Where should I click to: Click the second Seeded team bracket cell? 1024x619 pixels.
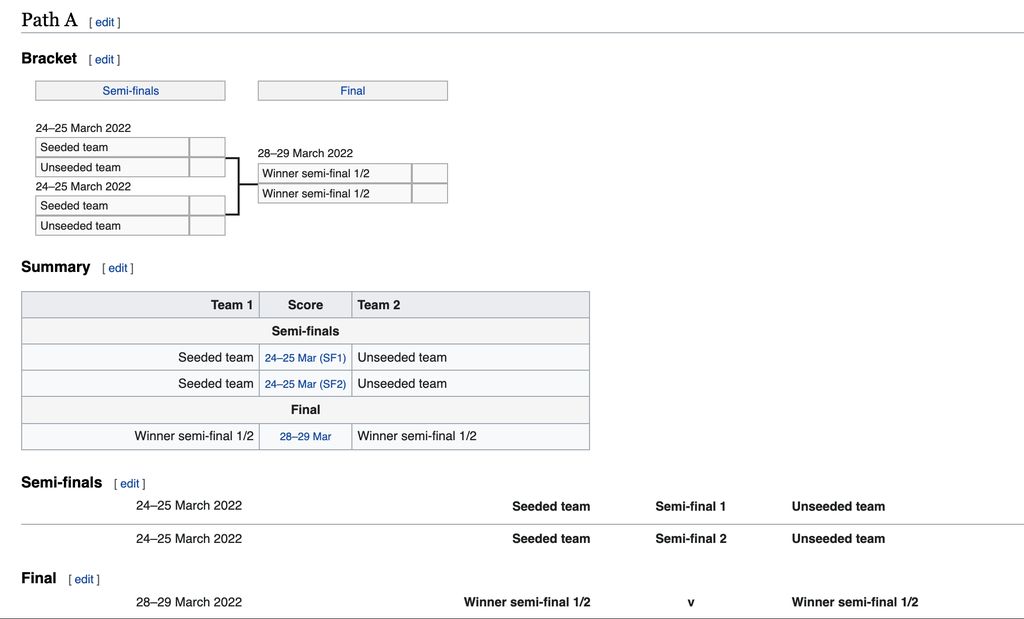coord(112,206)
